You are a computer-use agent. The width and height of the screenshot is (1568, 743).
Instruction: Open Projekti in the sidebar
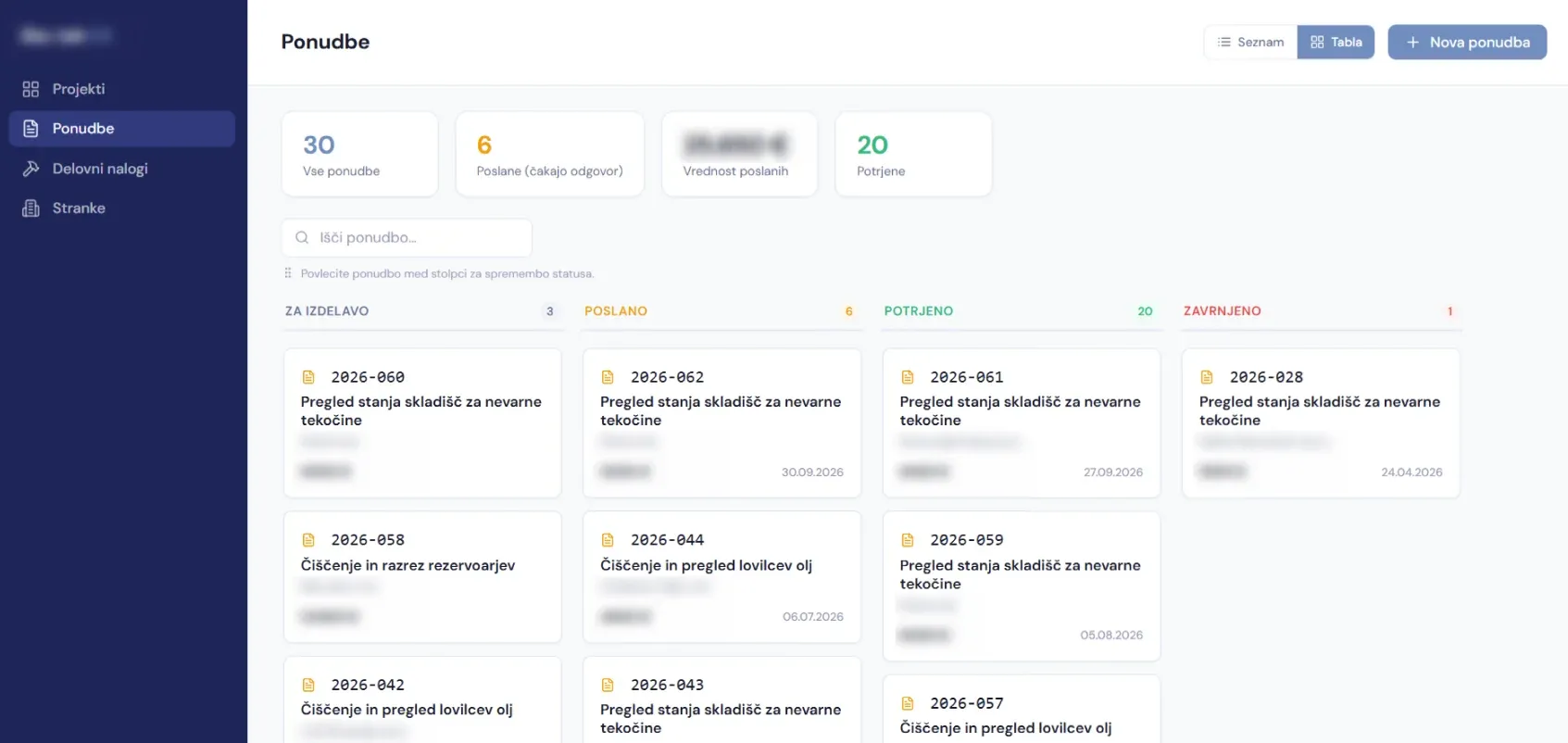pos(122,89)
